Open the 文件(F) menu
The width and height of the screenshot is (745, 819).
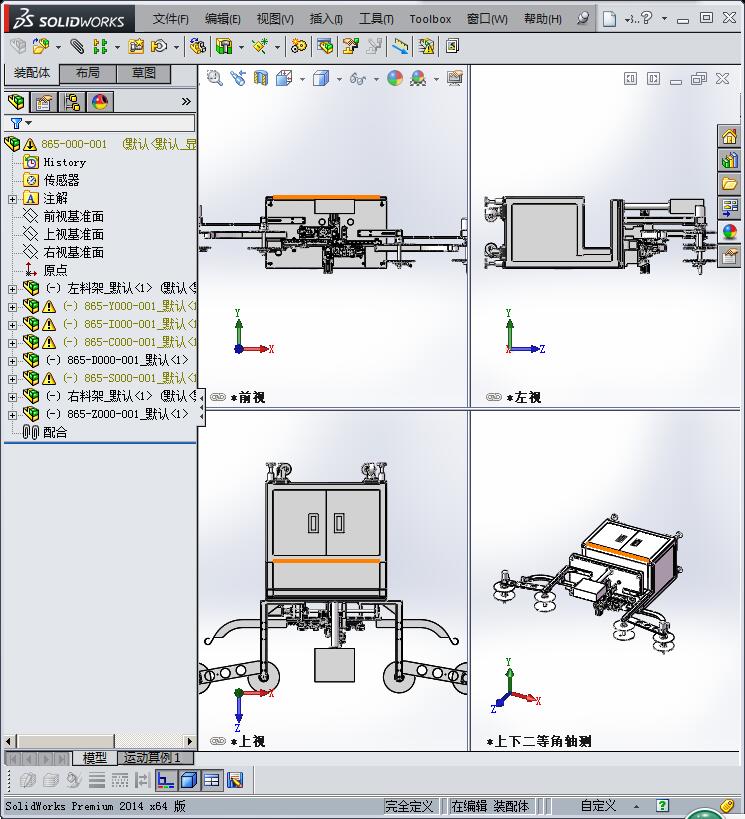click(170, 19)
